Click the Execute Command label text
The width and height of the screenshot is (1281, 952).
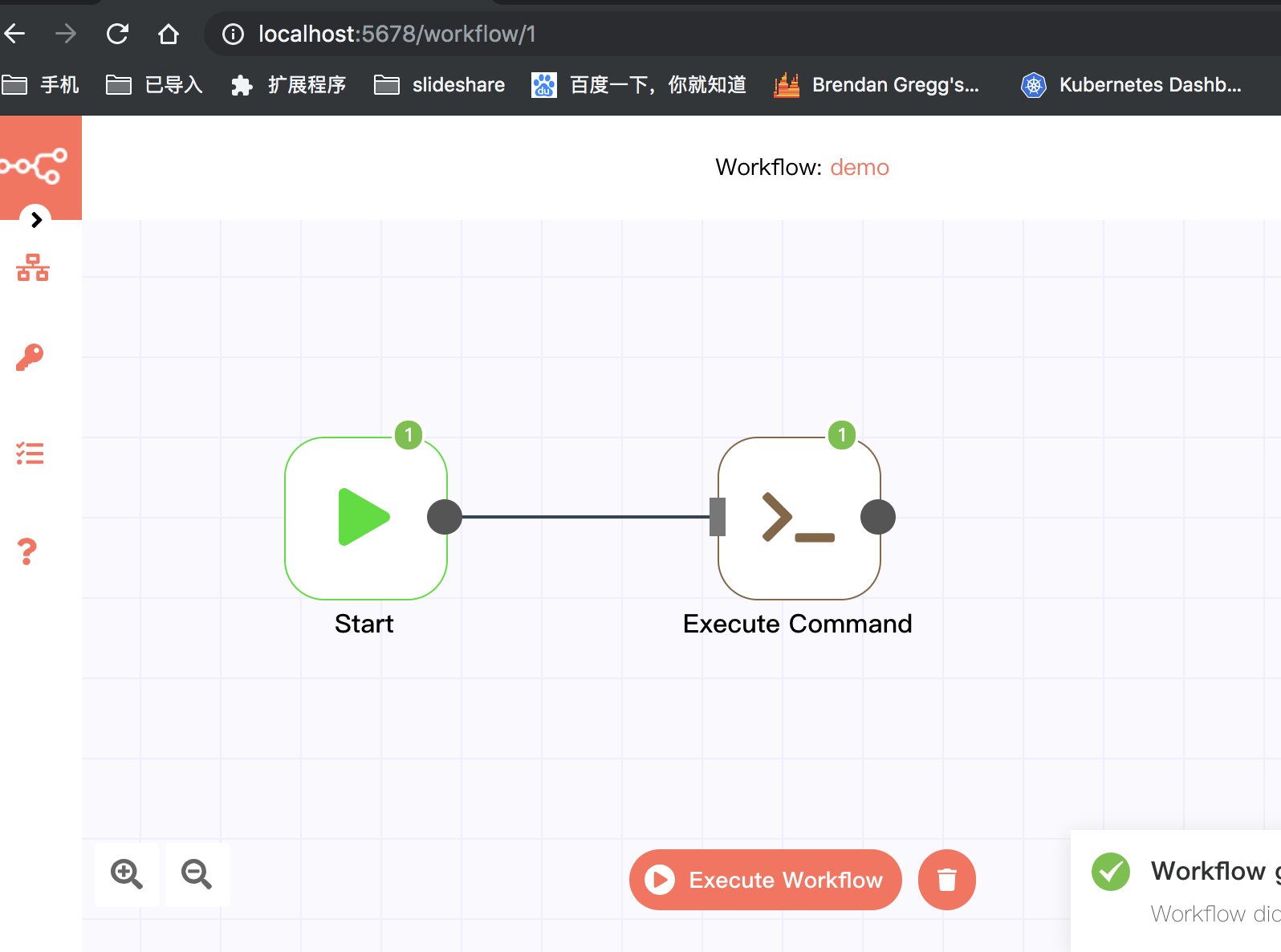click(798, 624)
